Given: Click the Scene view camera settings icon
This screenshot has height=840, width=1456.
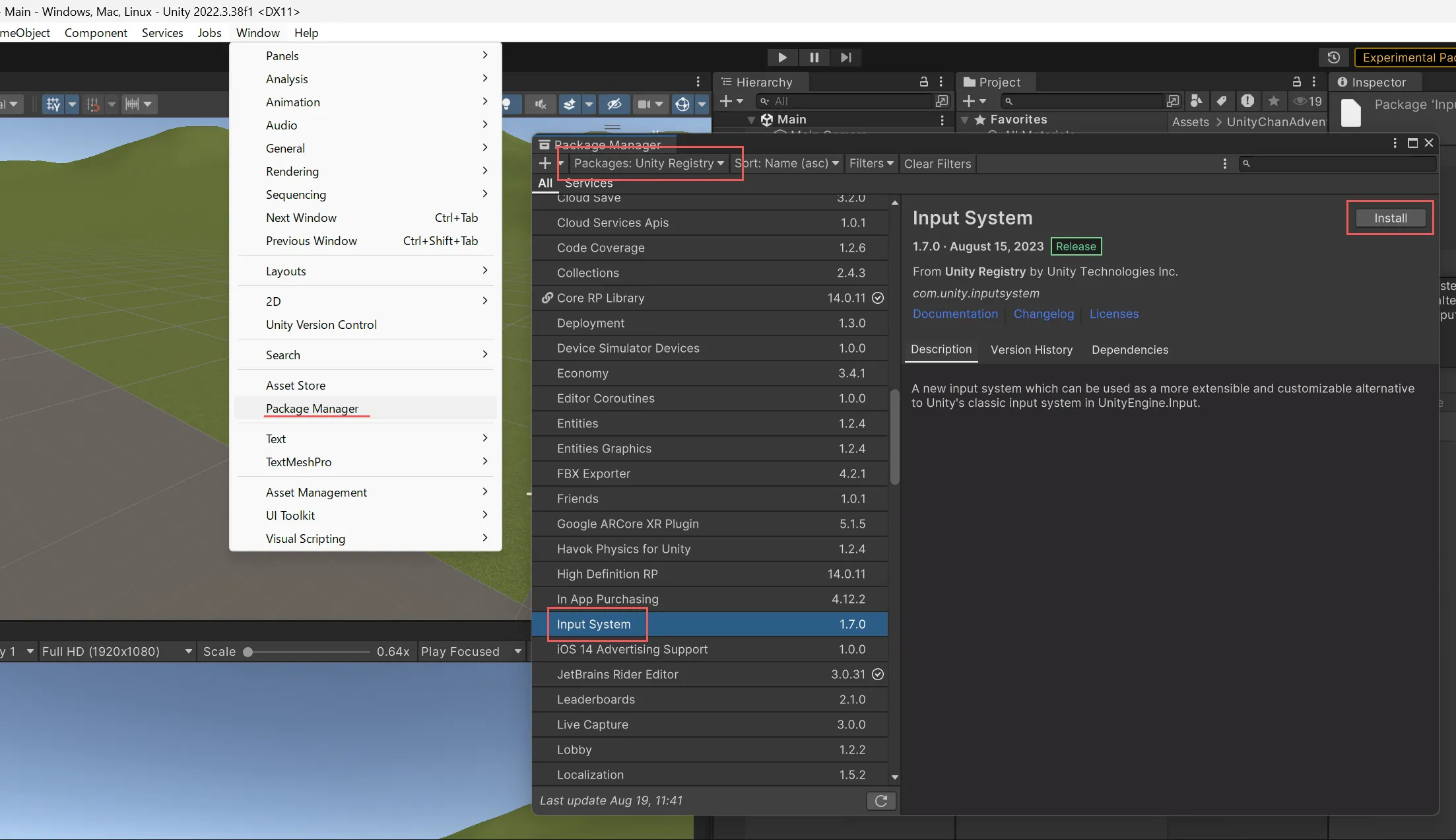Looking at the screenshot, I should pyautogui.click(x=644, y=104).
